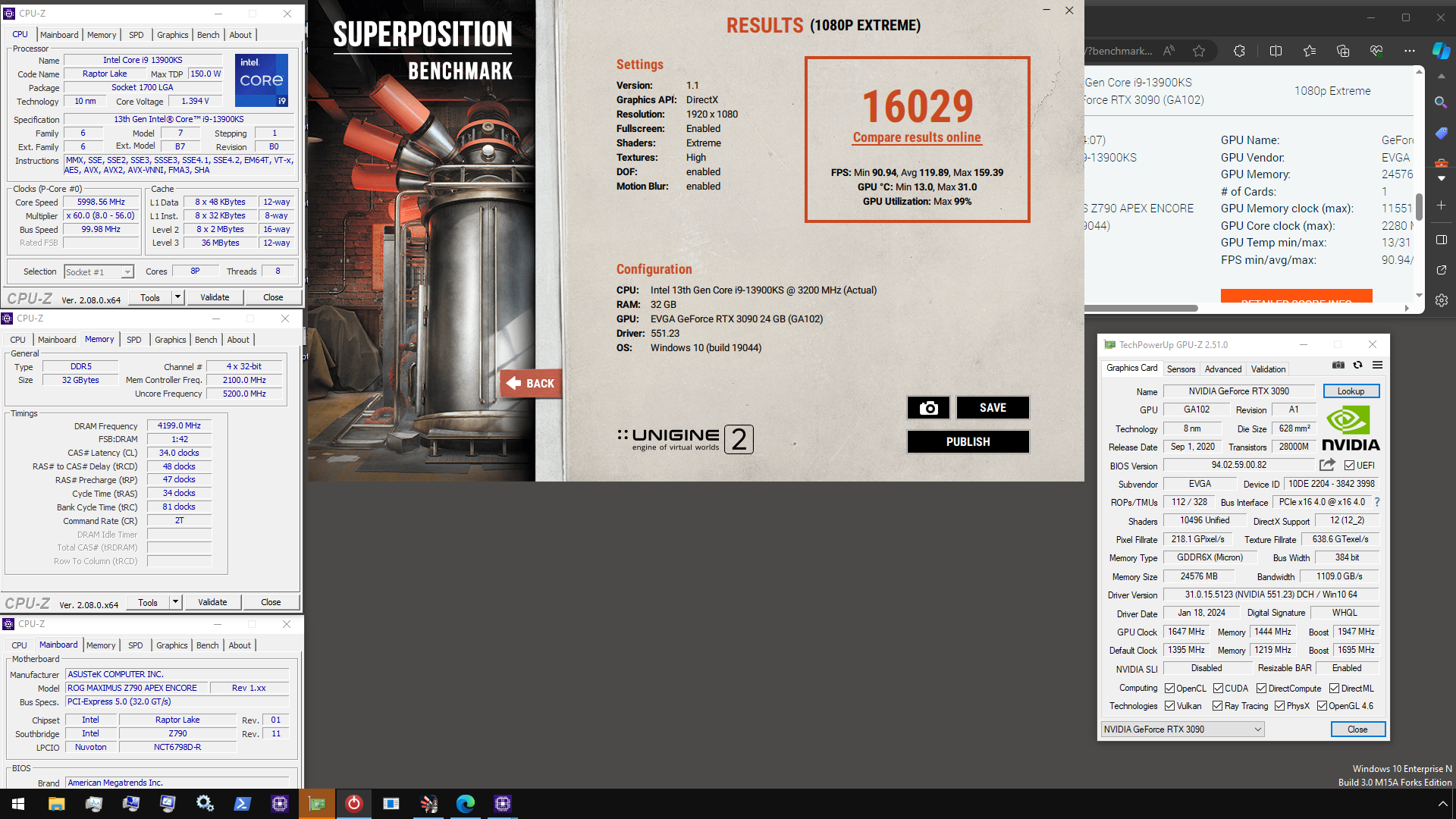The width and height of the screenshot is (1456, 819).
Task: Add a sidebar app with plus icon
Action: 1441,206
